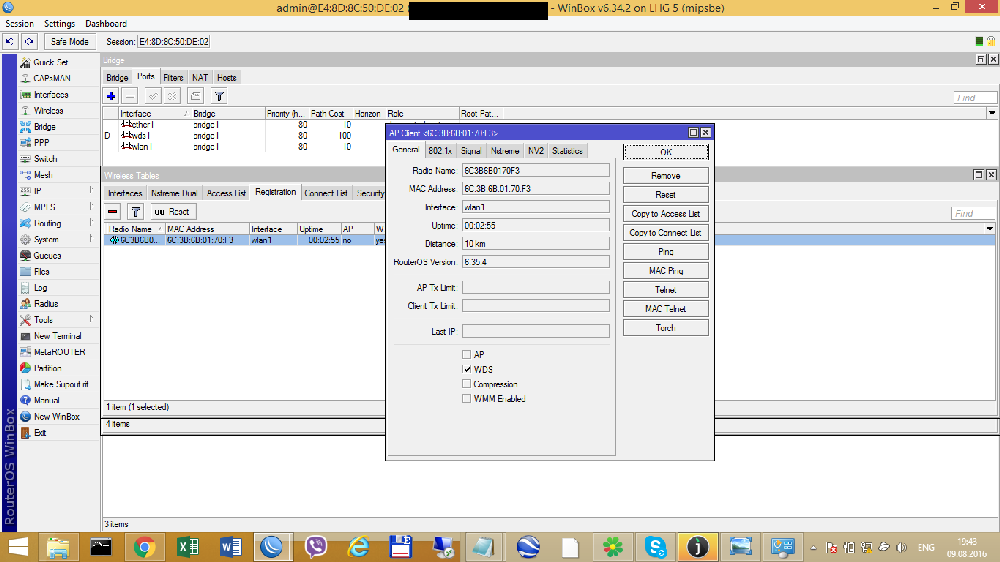Open Wireless Tables column dropdown arrow
1000x562 pixels.
coord(990,229)
